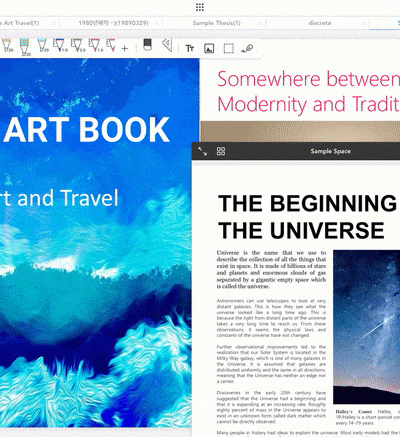Select the light blue highlighter tool
The width and height of the screenshot is (400, 437).
43,45
